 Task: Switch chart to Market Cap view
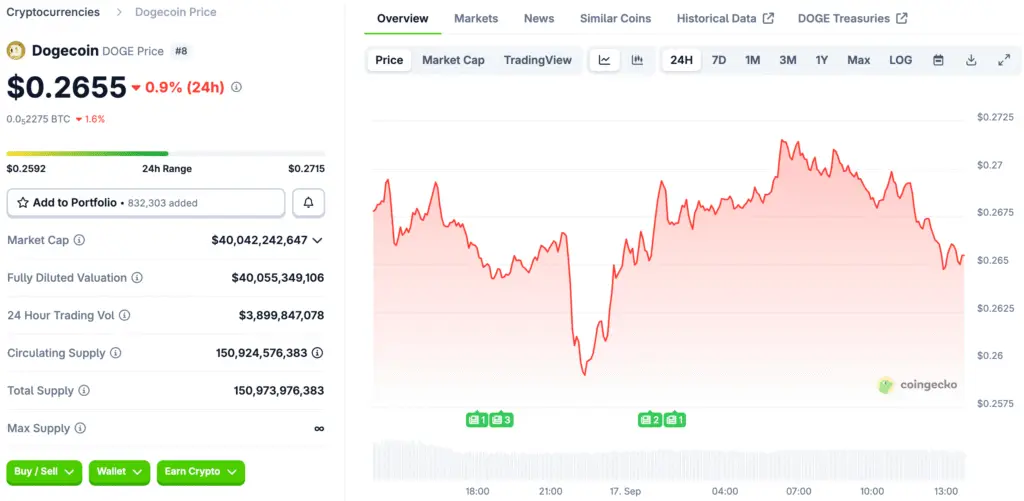tap(453, 60)
